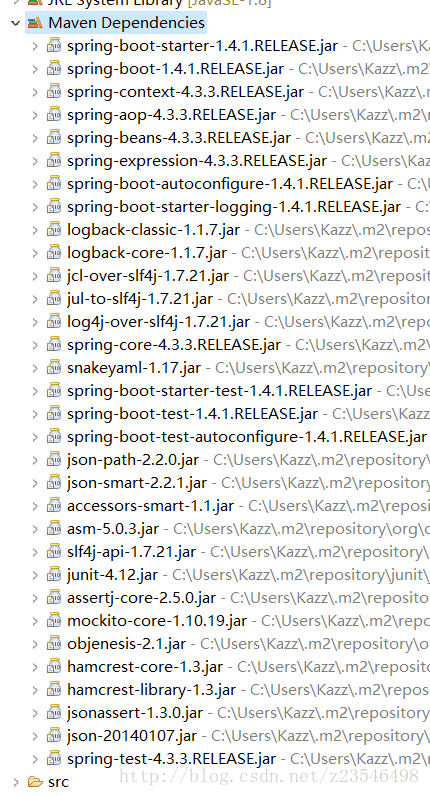Screen dimensions: 430x796
Task: Expand snakeyaml-1.17.jar node
Action: [35, 368]
